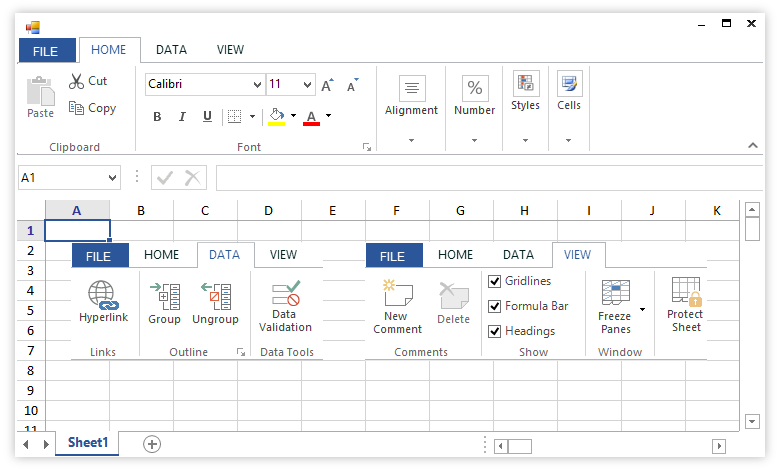Apply the yellow fill color
Image resolution: width=780 pixels, height=470 pixels.
click(x=277, y=116)
